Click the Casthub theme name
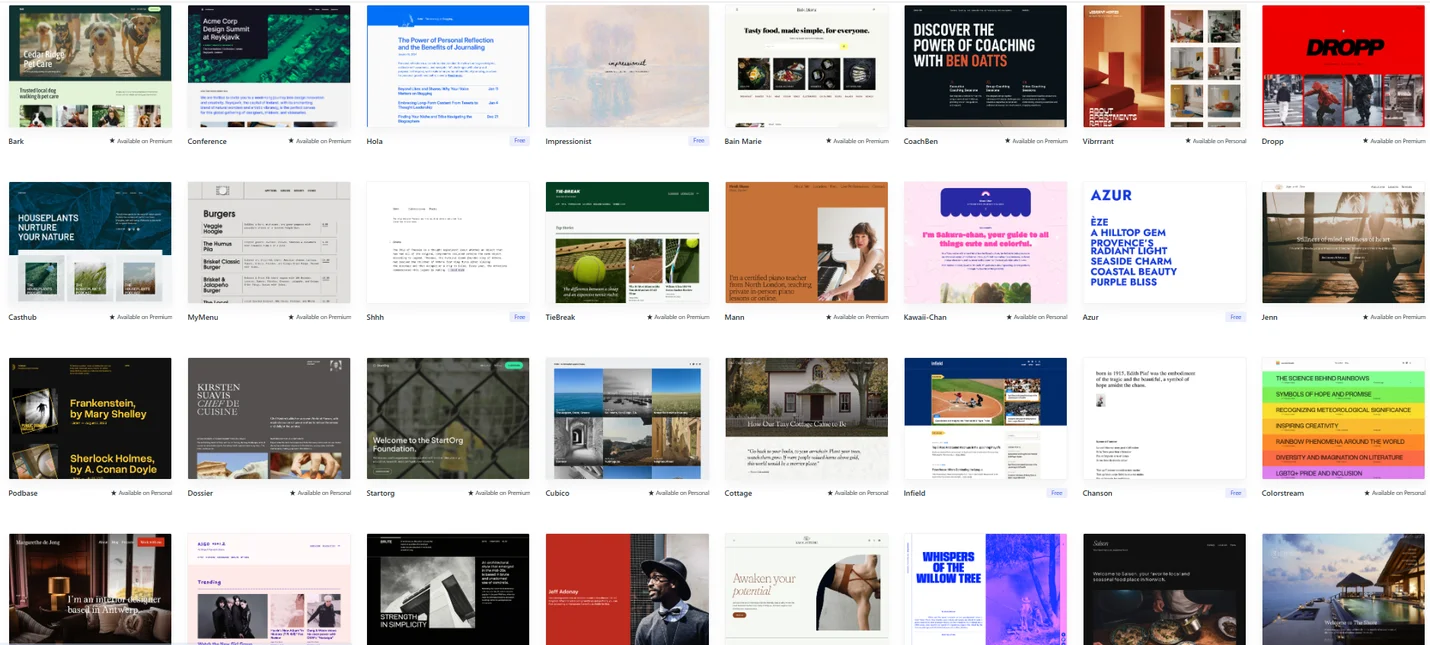 pyautogui.click(x=23, y=317)
